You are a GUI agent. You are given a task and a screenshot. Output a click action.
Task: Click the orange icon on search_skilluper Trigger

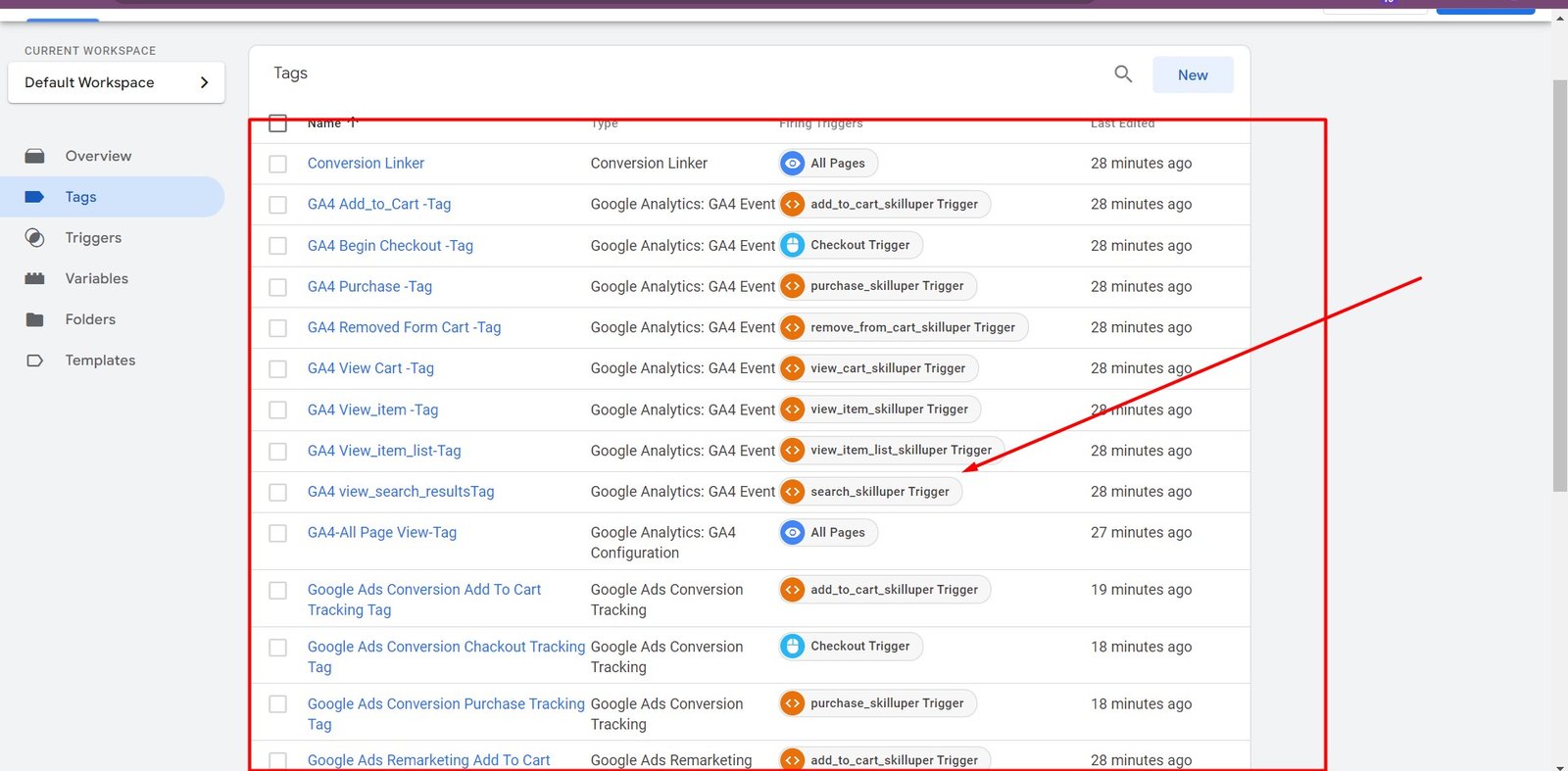pos(793,492)
